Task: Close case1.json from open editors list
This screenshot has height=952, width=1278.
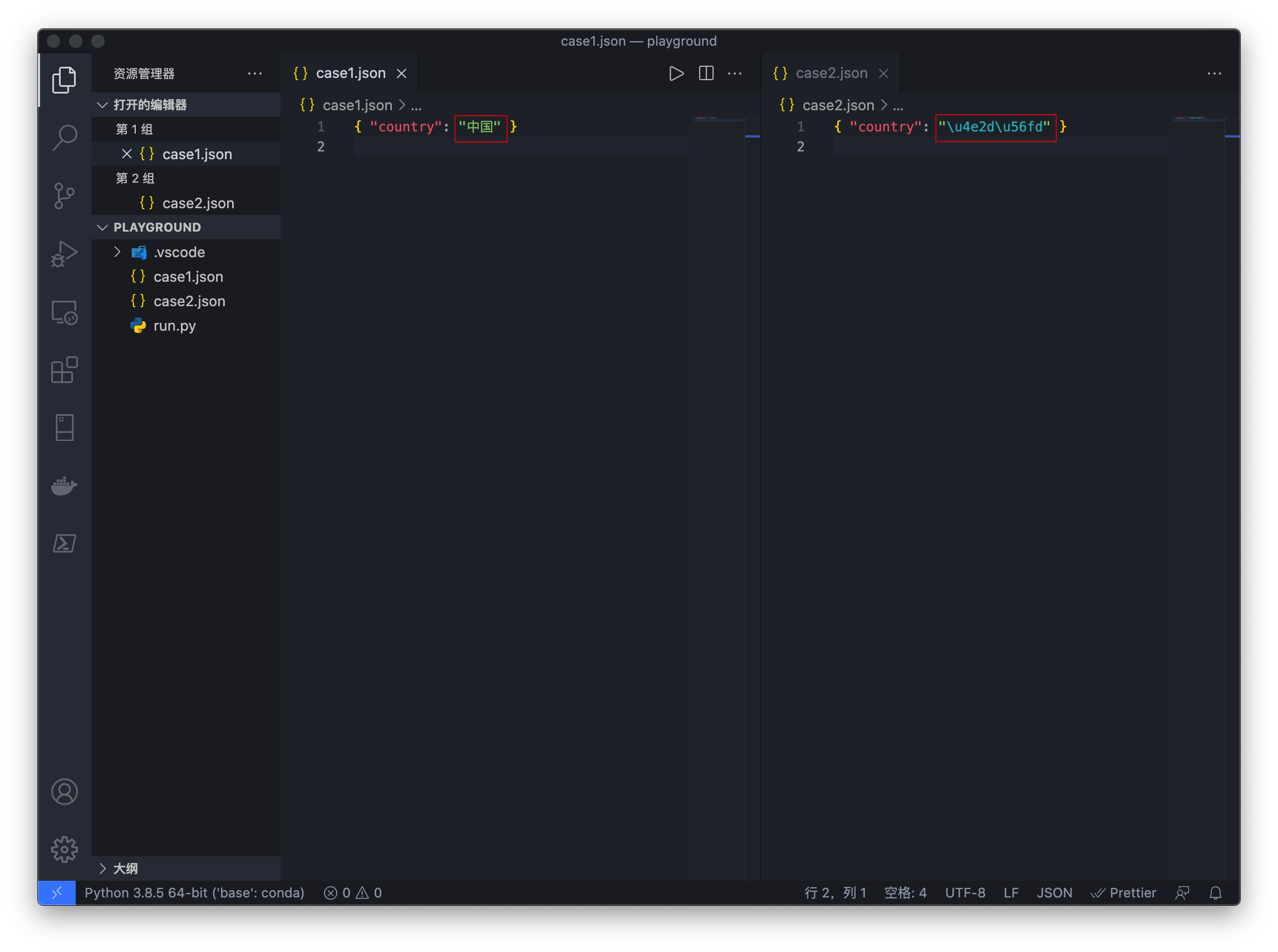Action: point(127,154)
